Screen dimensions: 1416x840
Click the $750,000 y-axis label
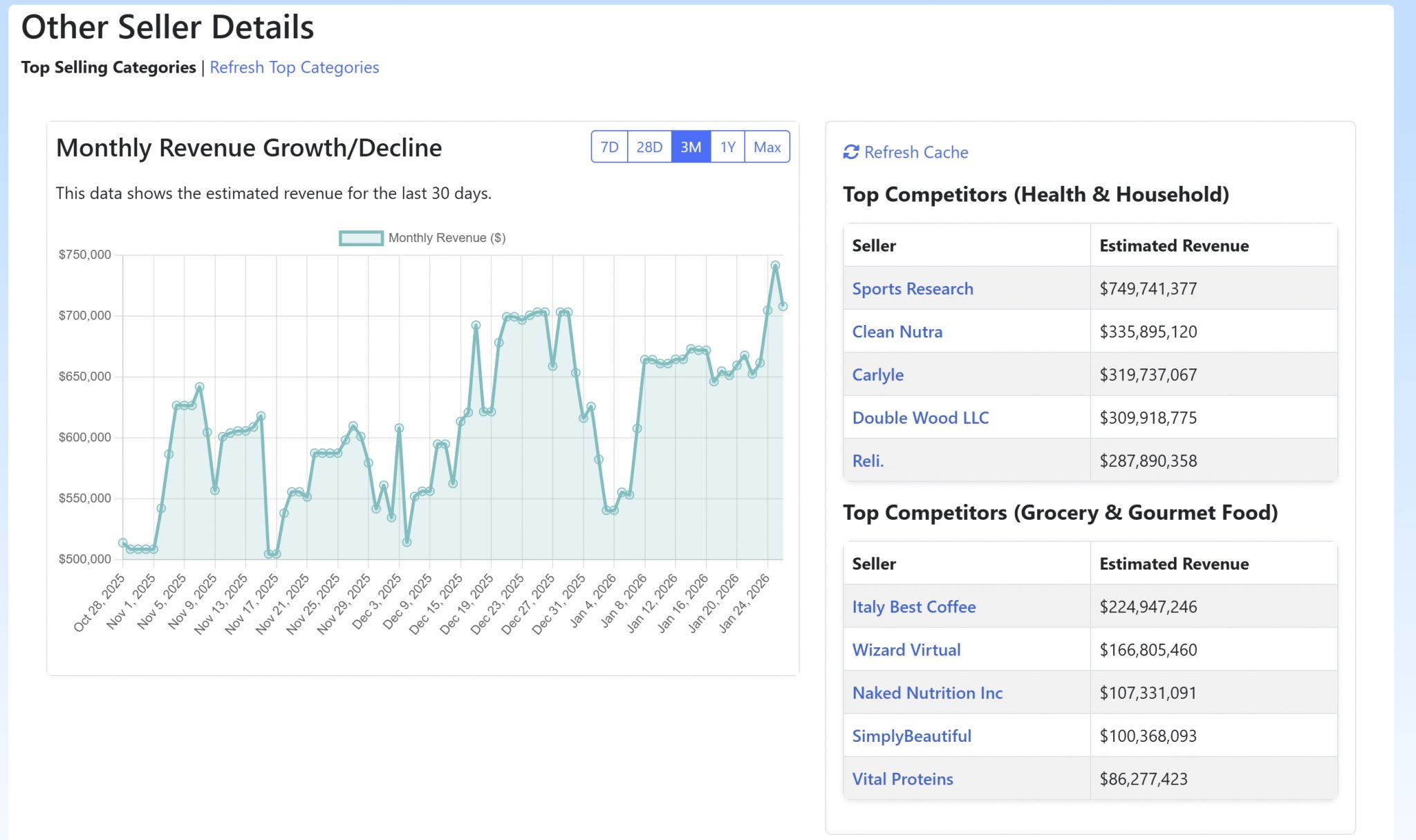[x=84, y=254]
